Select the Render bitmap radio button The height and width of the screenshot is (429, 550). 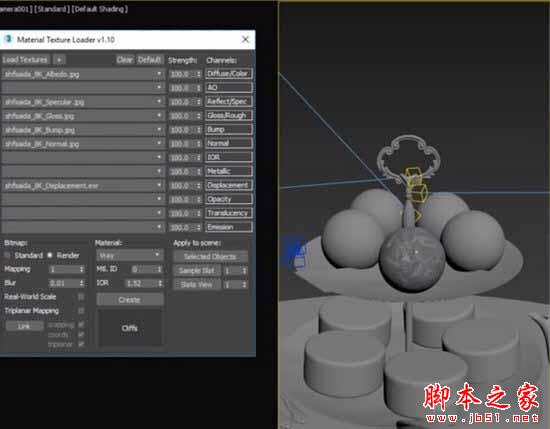click(50, 255)
